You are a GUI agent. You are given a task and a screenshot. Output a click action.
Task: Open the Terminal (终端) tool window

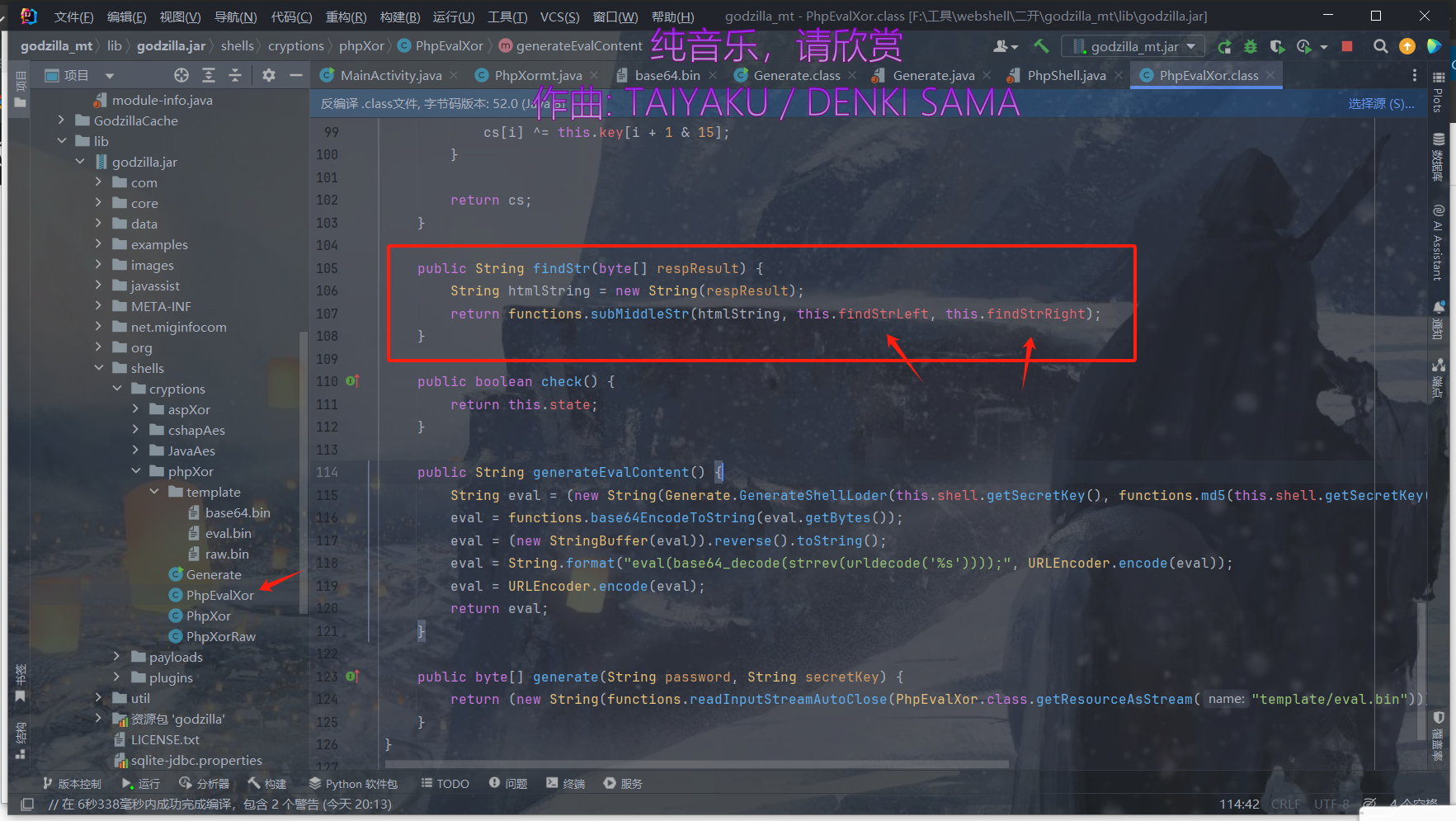point(565,784)
